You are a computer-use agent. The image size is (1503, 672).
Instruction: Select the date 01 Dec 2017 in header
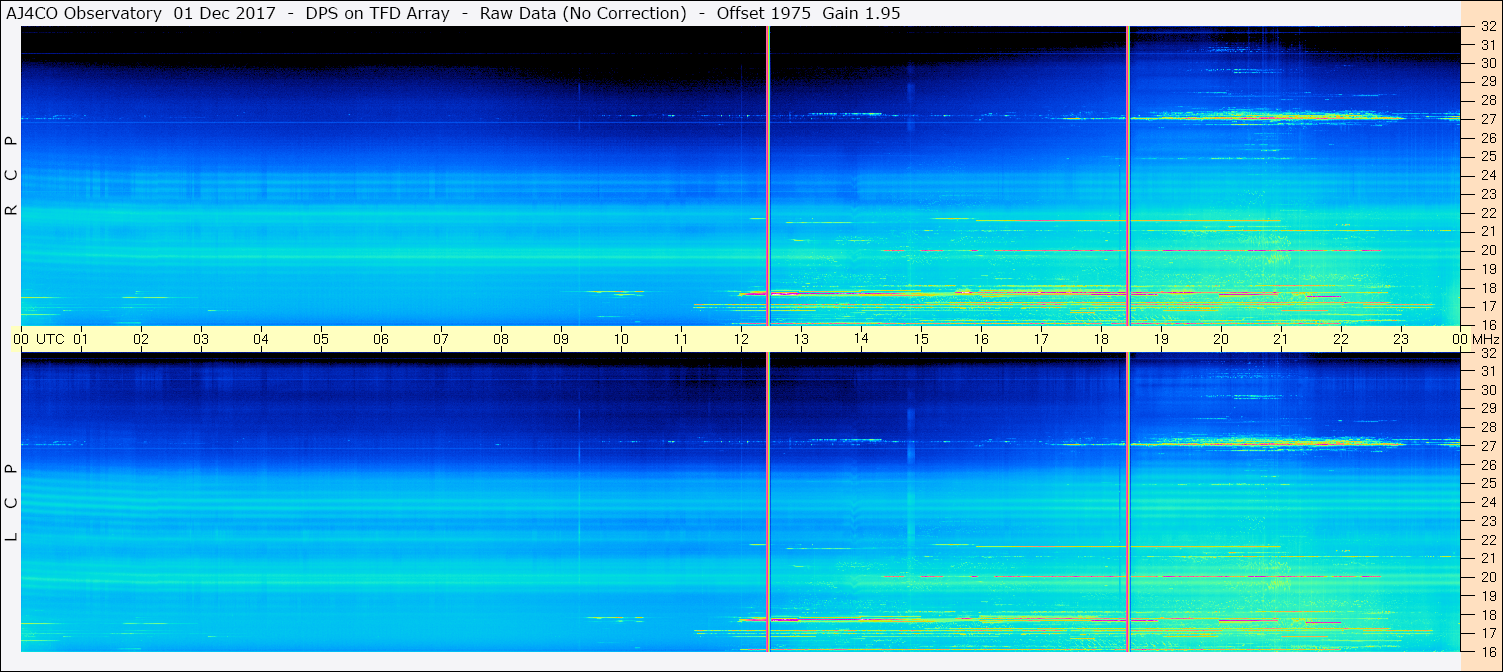[224, 13]
